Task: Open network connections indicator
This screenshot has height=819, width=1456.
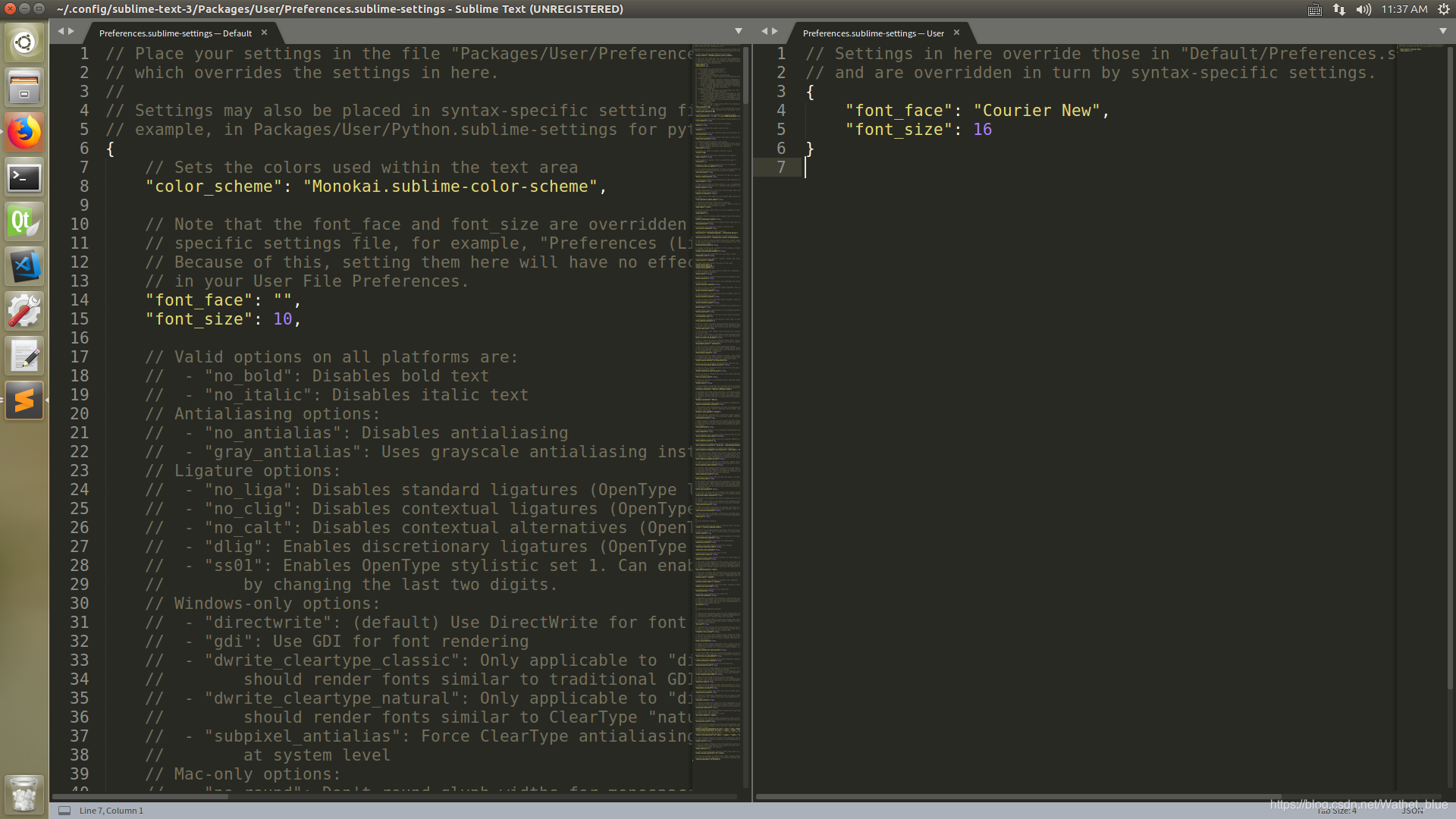Action: (x=1339, y=9)
